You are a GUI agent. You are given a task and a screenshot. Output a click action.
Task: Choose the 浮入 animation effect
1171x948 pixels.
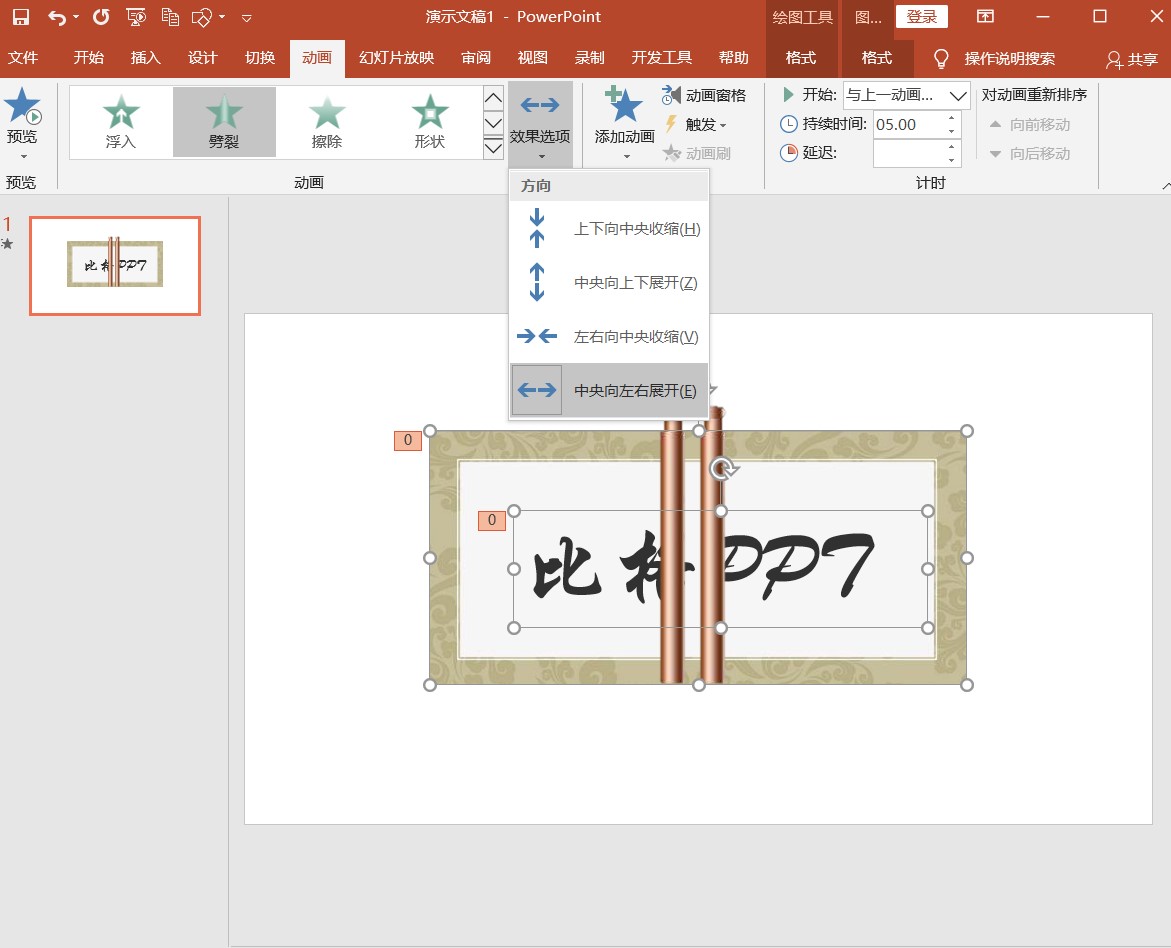(121, 122)
